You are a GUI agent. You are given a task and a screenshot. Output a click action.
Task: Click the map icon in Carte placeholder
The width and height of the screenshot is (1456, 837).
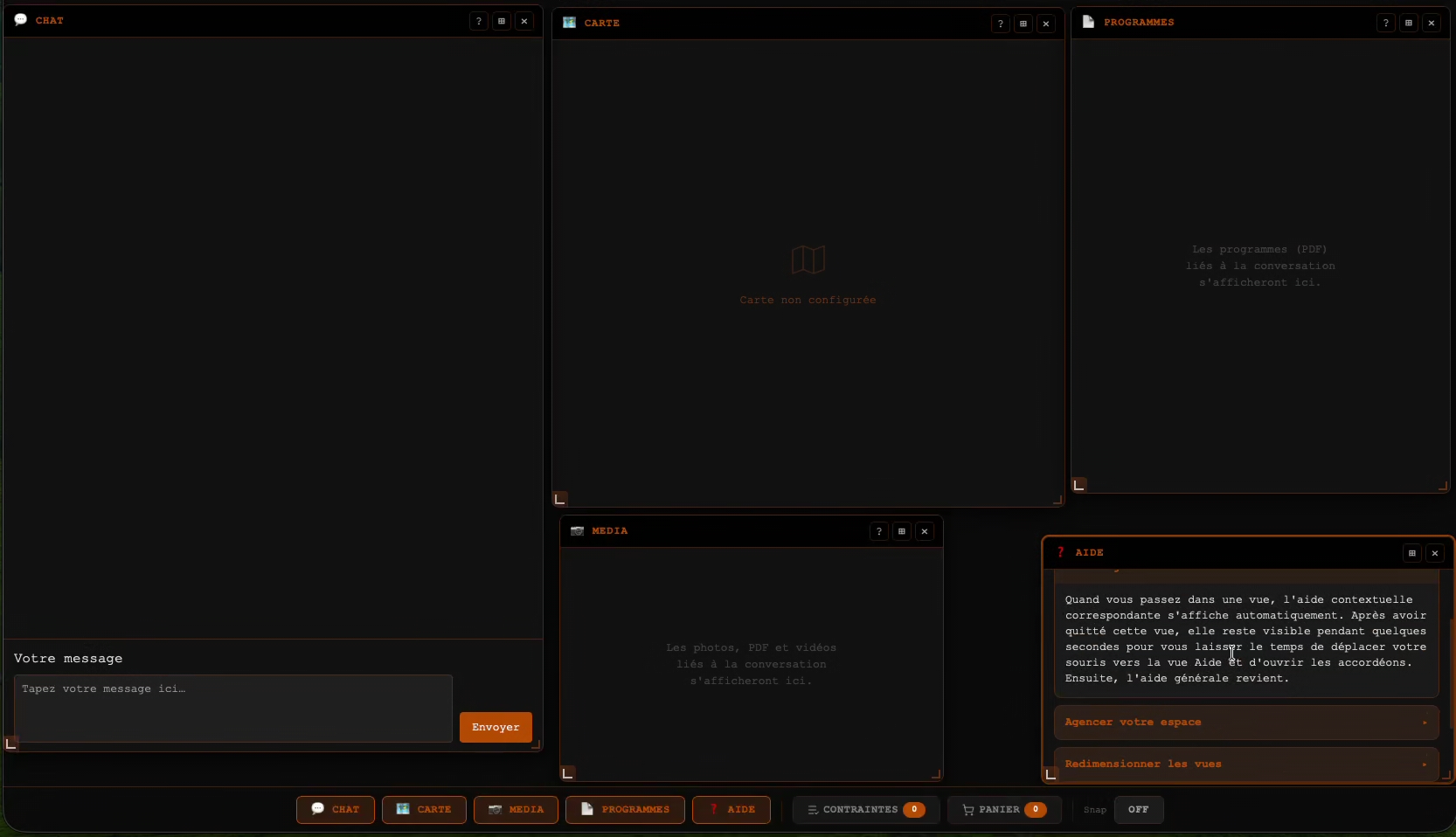[808, 259]
